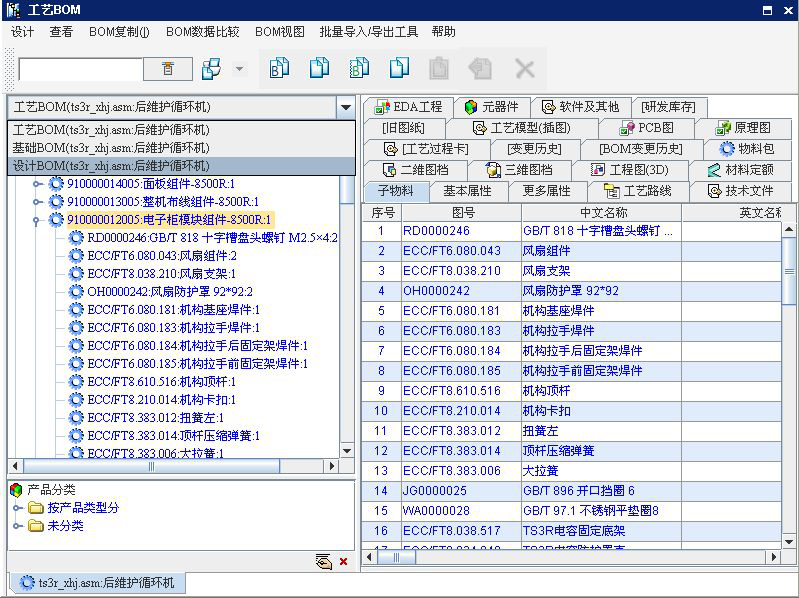Viewport: 799px width, 598px height.
Task: Click the blue B document copy icon
Action: point(279,68)
